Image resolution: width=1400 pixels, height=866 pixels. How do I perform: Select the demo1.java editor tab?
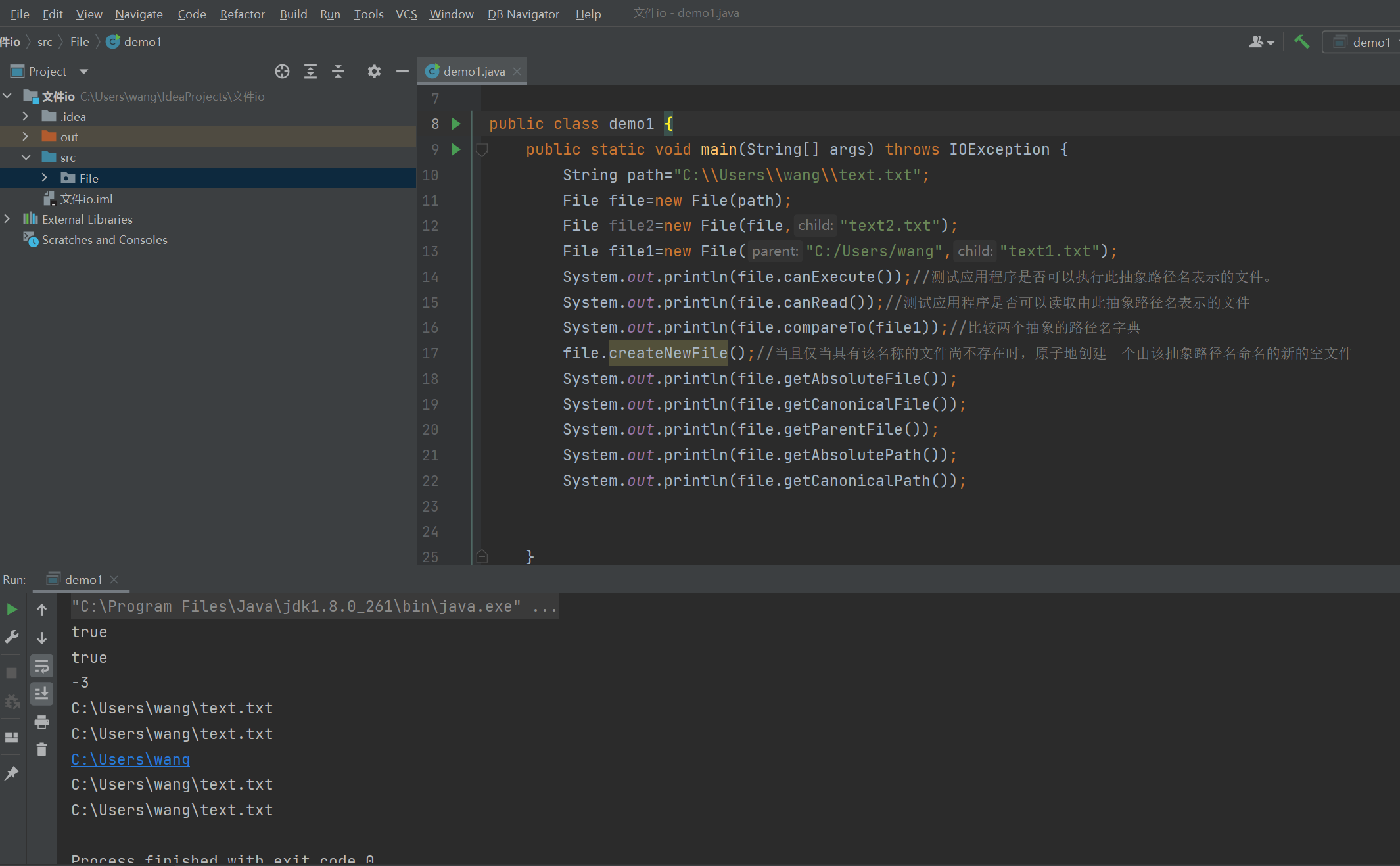coord(473,71)
